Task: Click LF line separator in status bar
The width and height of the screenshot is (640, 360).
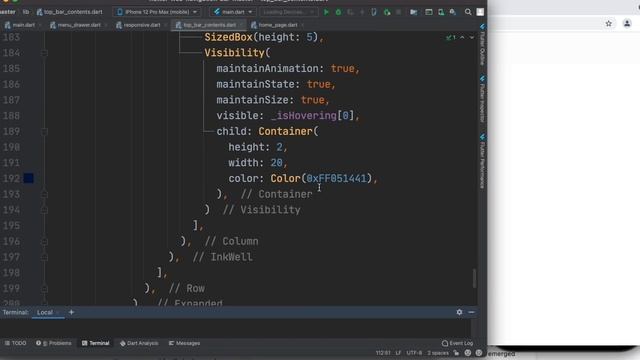Action: click(x=398, y=353)
